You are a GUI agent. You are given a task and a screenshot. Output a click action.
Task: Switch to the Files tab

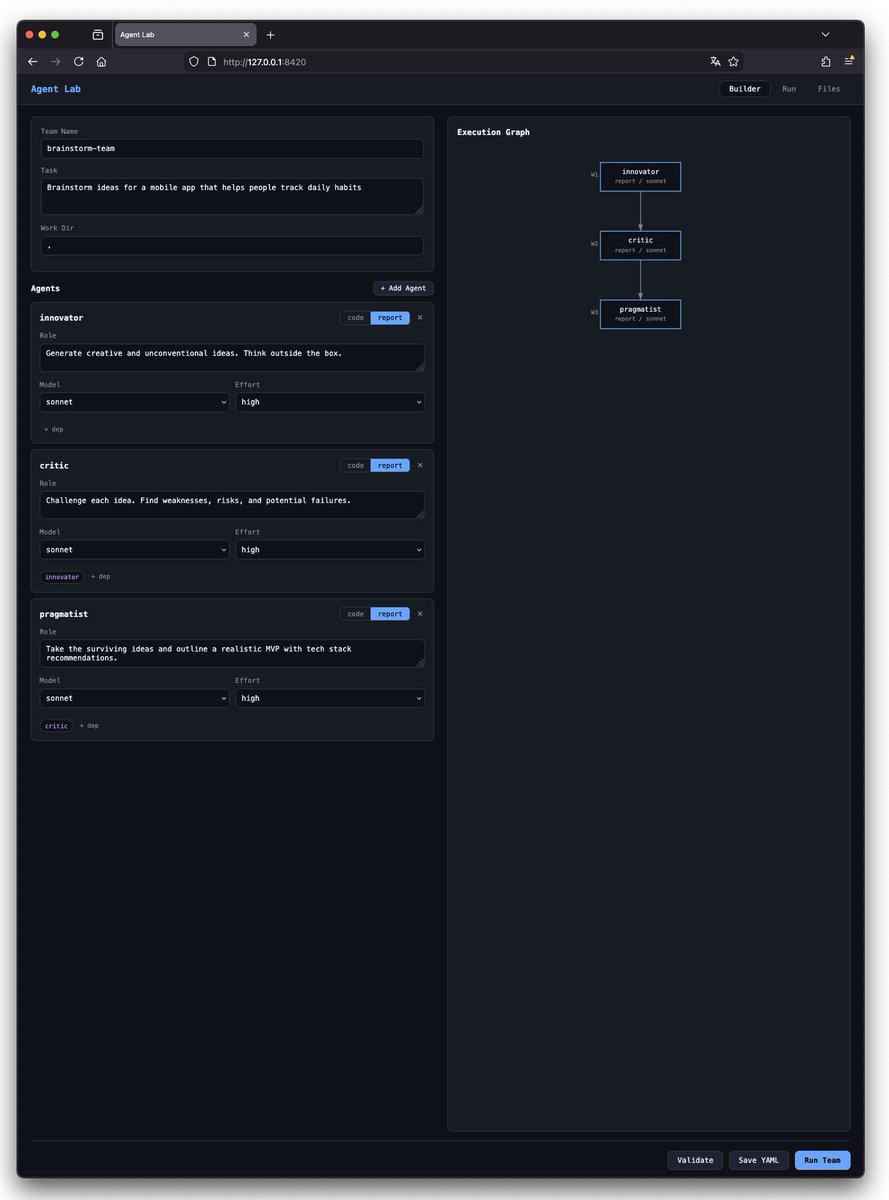coord(829,89)
